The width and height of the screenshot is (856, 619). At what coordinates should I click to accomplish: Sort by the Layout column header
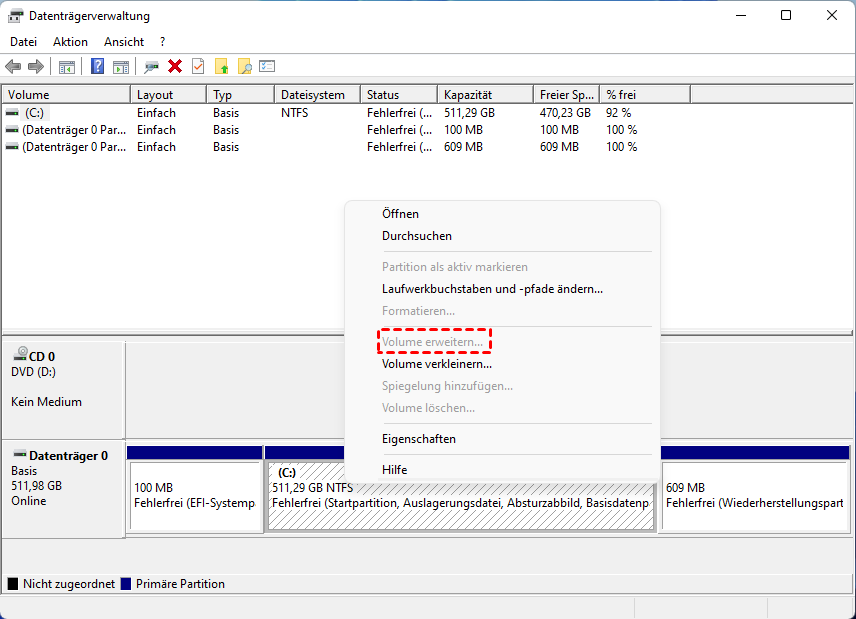pyautogui.click(x=169, y=95)
